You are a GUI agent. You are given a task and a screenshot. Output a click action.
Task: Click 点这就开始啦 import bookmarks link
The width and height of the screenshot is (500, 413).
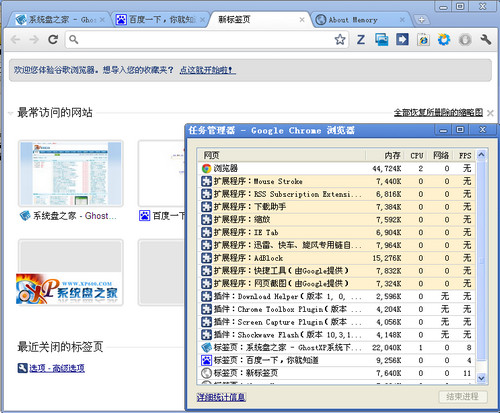(x=208, y=70)
